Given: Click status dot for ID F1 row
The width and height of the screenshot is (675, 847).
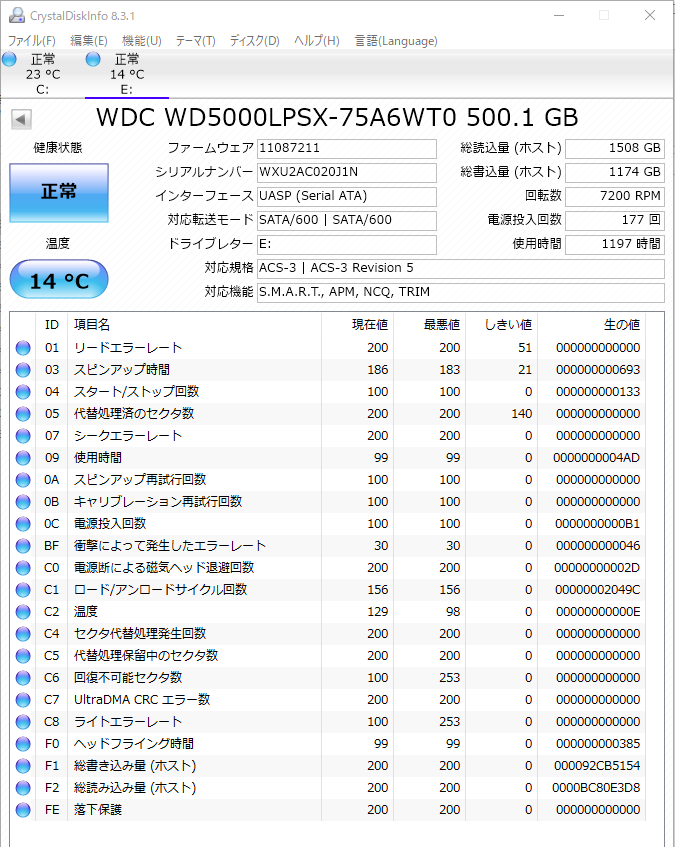Looking at the screenshot, I should [x=23, y=766].
